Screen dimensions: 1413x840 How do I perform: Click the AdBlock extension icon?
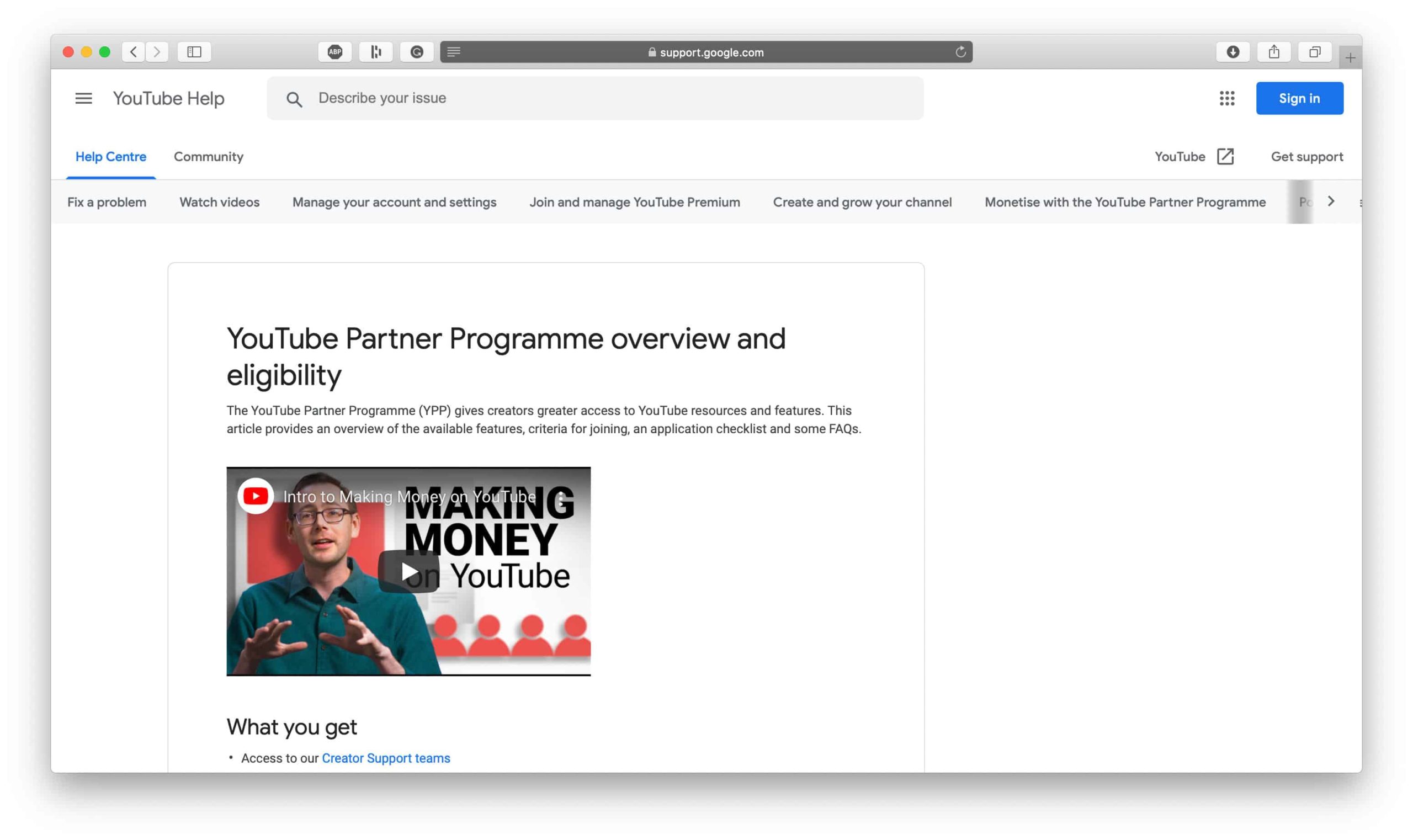tap(335, 51)
